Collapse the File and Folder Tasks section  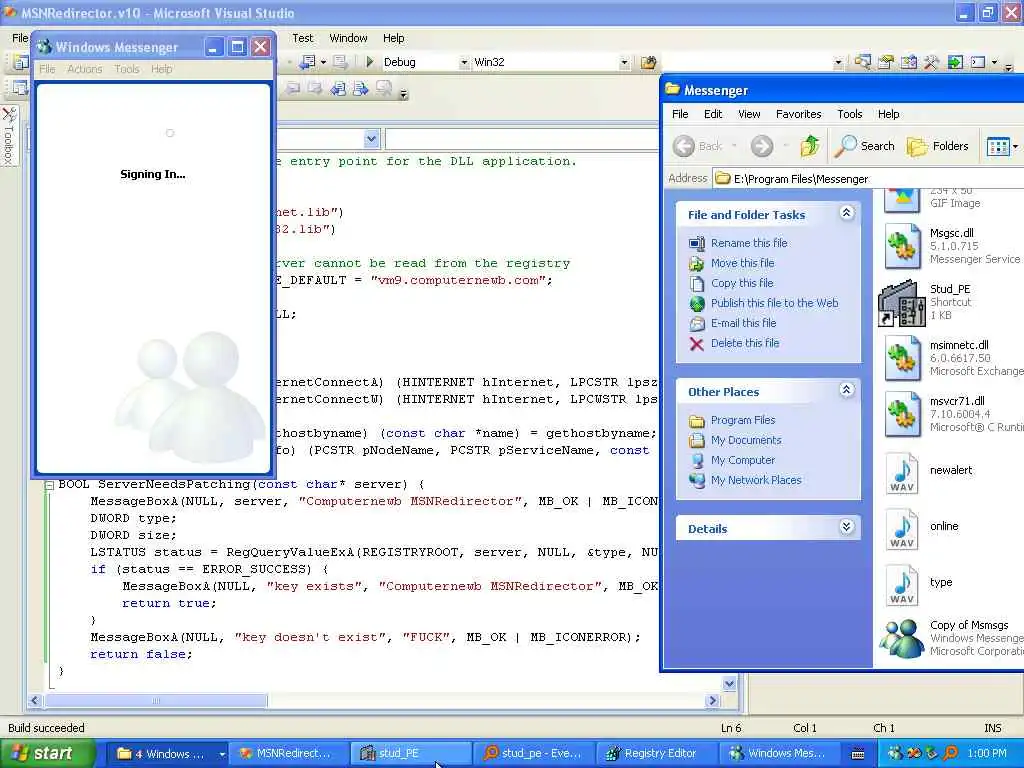(x=846, y=213)
